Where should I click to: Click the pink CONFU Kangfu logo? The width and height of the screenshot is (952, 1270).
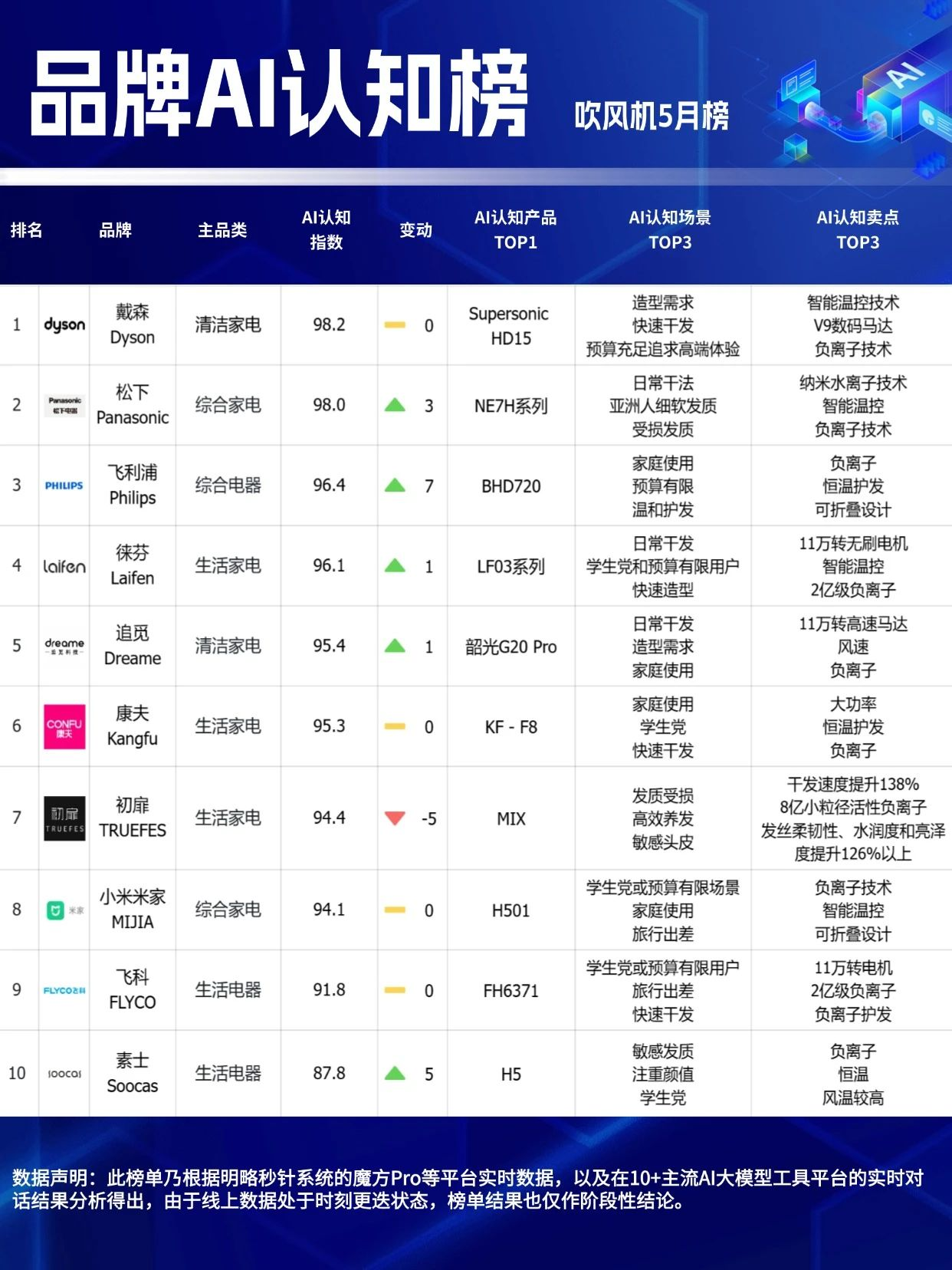coord(64,726)
